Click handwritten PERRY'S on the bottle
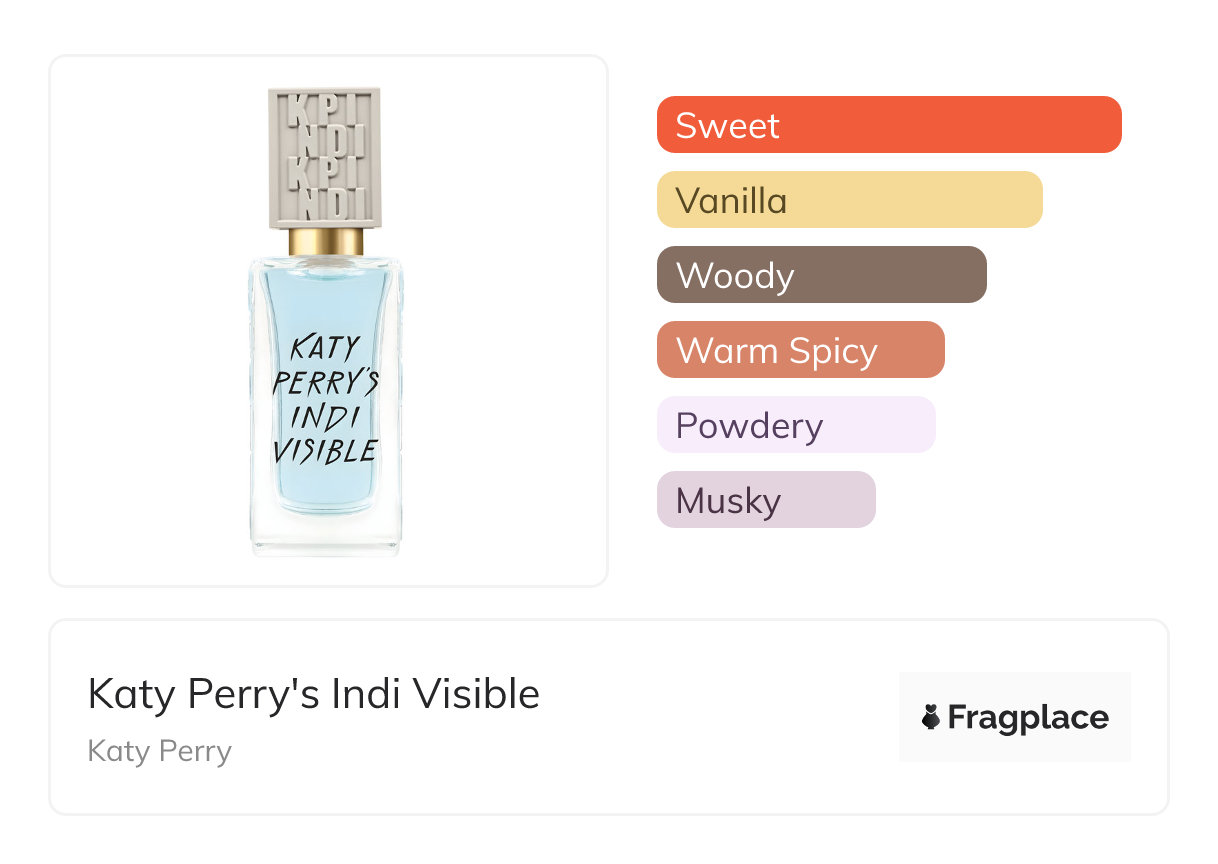The height and width of the screenshot is (864, 1218). click(x=326, y=383)
